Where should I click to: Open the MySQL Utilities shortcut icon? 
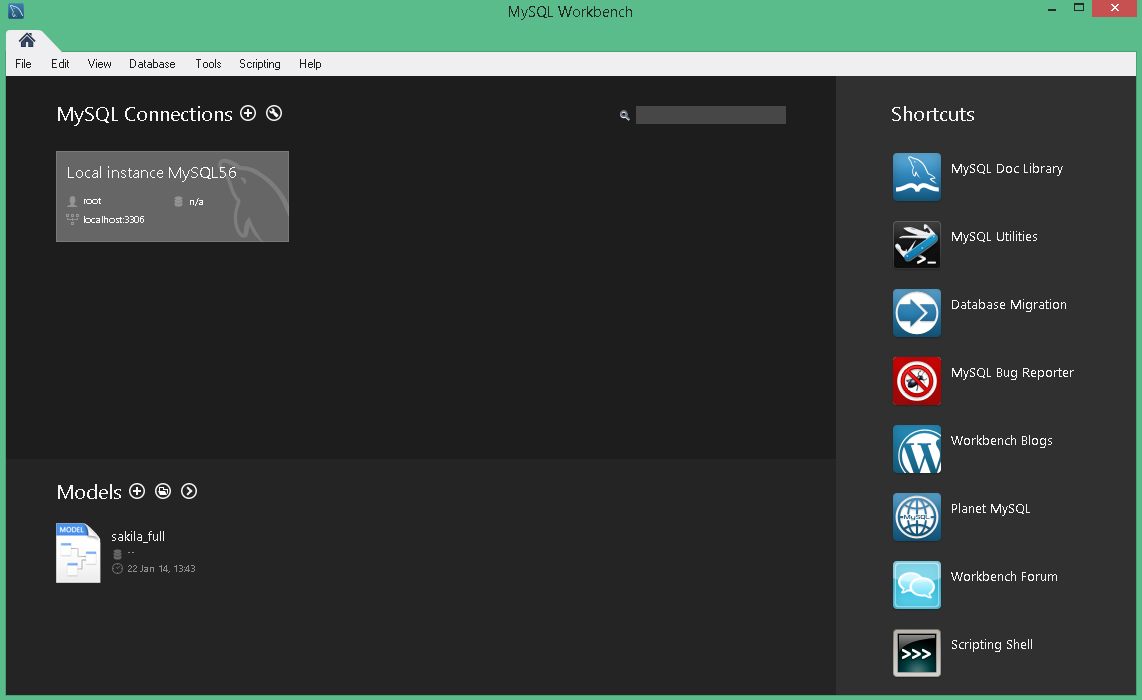[x=916, y=245]
